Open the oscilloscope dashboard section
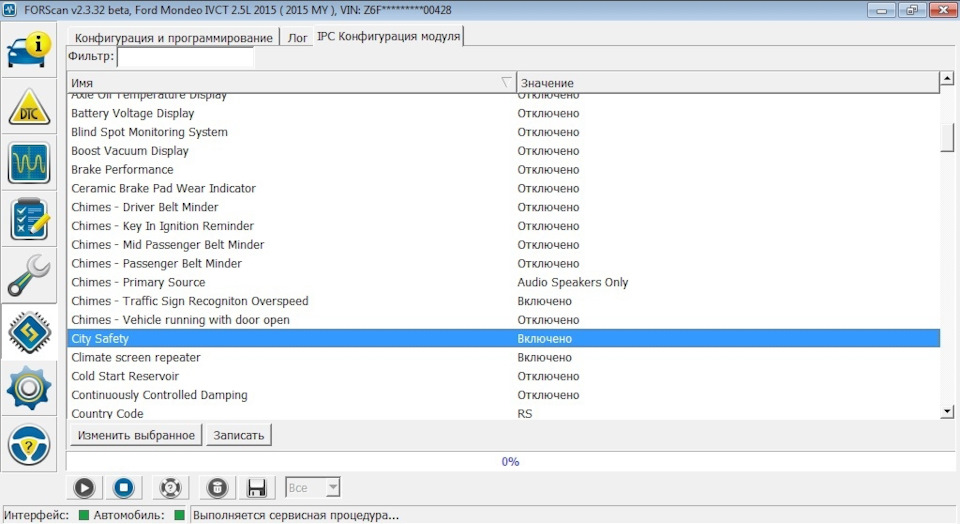 pyautogui.click(x=29, y=163)
